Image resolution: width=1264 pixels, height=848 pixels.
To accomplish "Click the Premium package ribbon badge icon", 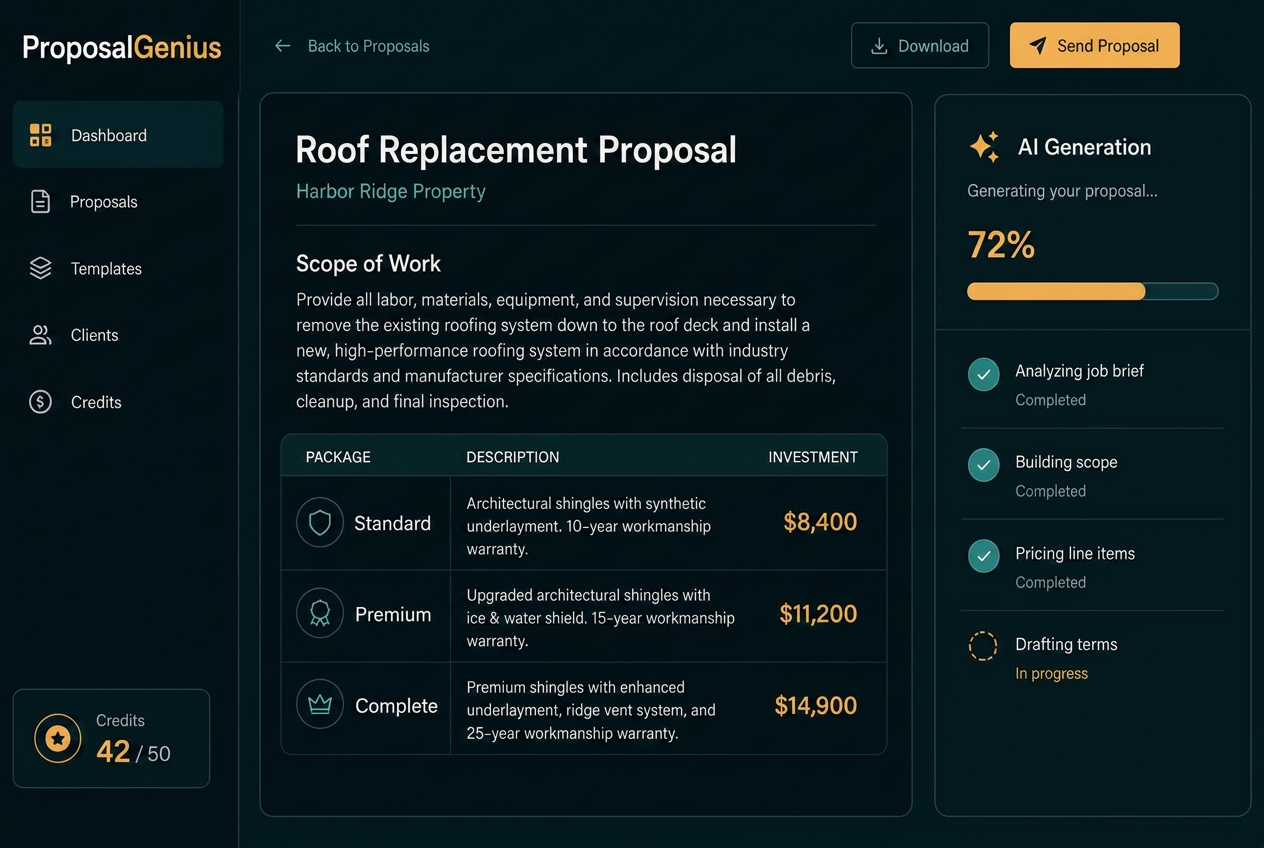I will pyautogui.click(x=320, y=614).
